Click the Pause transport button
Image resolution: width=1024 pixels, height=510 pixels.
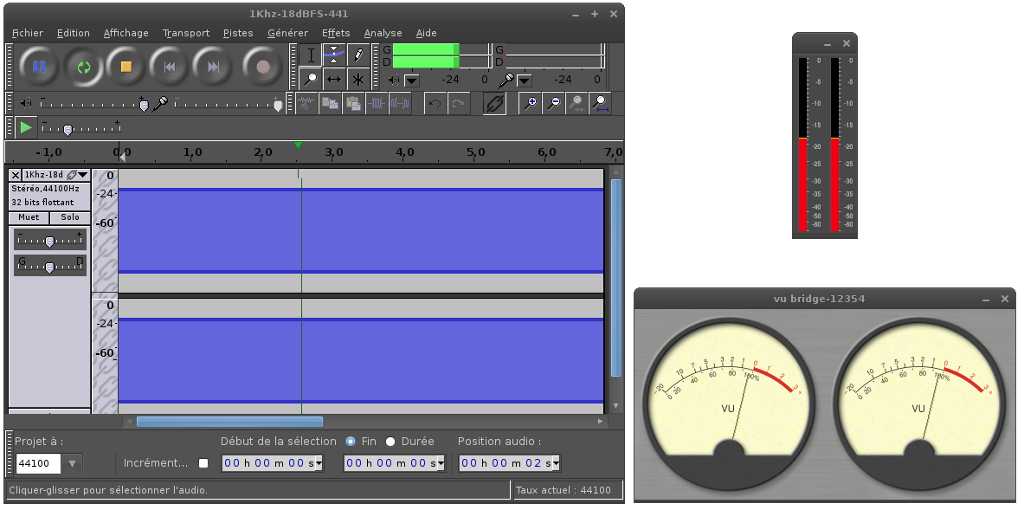[x=40, y=67]
